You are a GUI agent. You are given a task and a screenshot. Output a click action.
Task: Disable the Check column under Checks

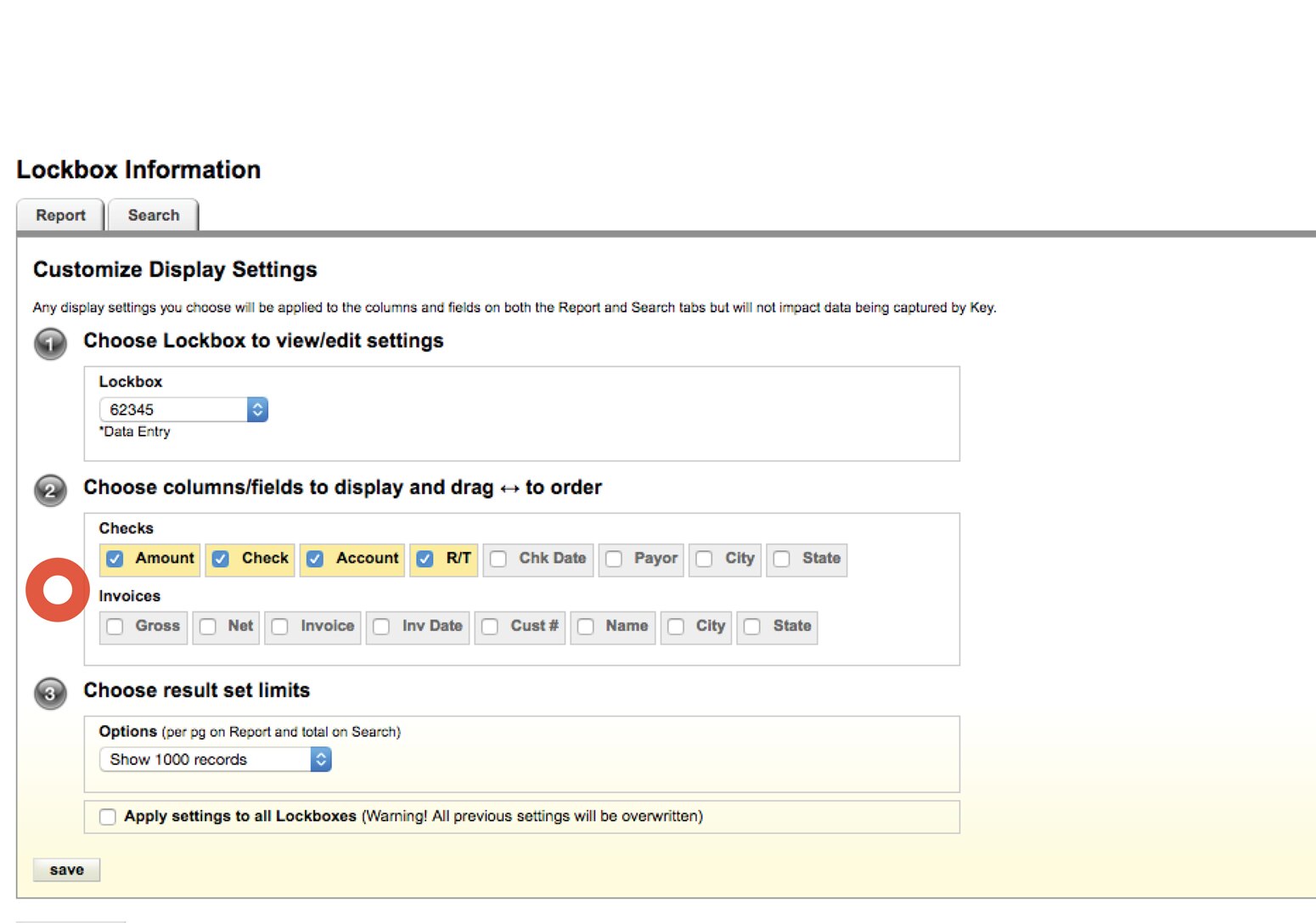(x=222, y=559)
